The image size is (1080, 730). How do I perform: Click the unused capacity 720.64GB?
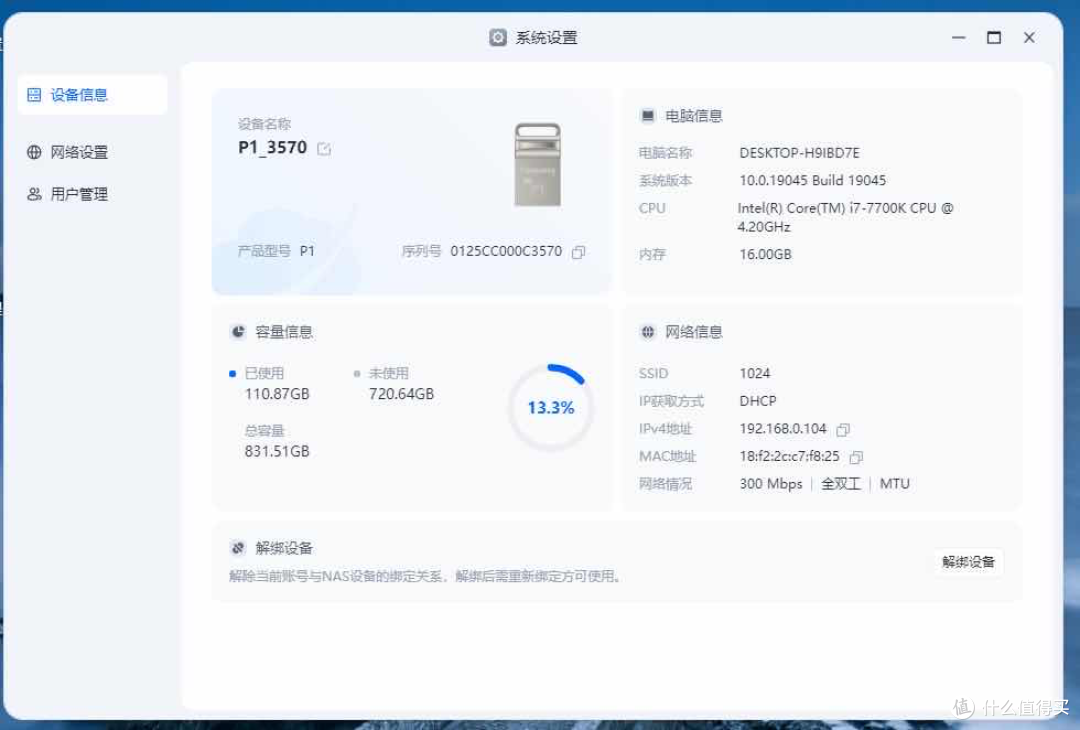point(402,394)
